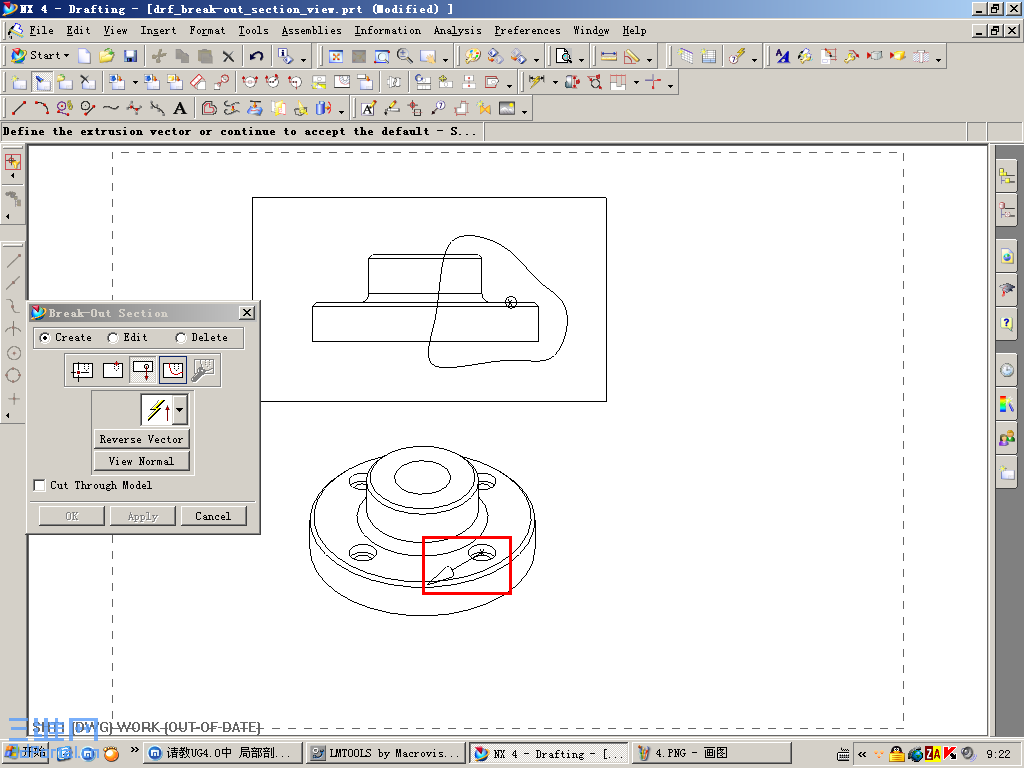This screenshot has height=768, width=1024.
Task: Expand the Inferred Dimension dropdown arrow
Action: click(x=555, y=82)
